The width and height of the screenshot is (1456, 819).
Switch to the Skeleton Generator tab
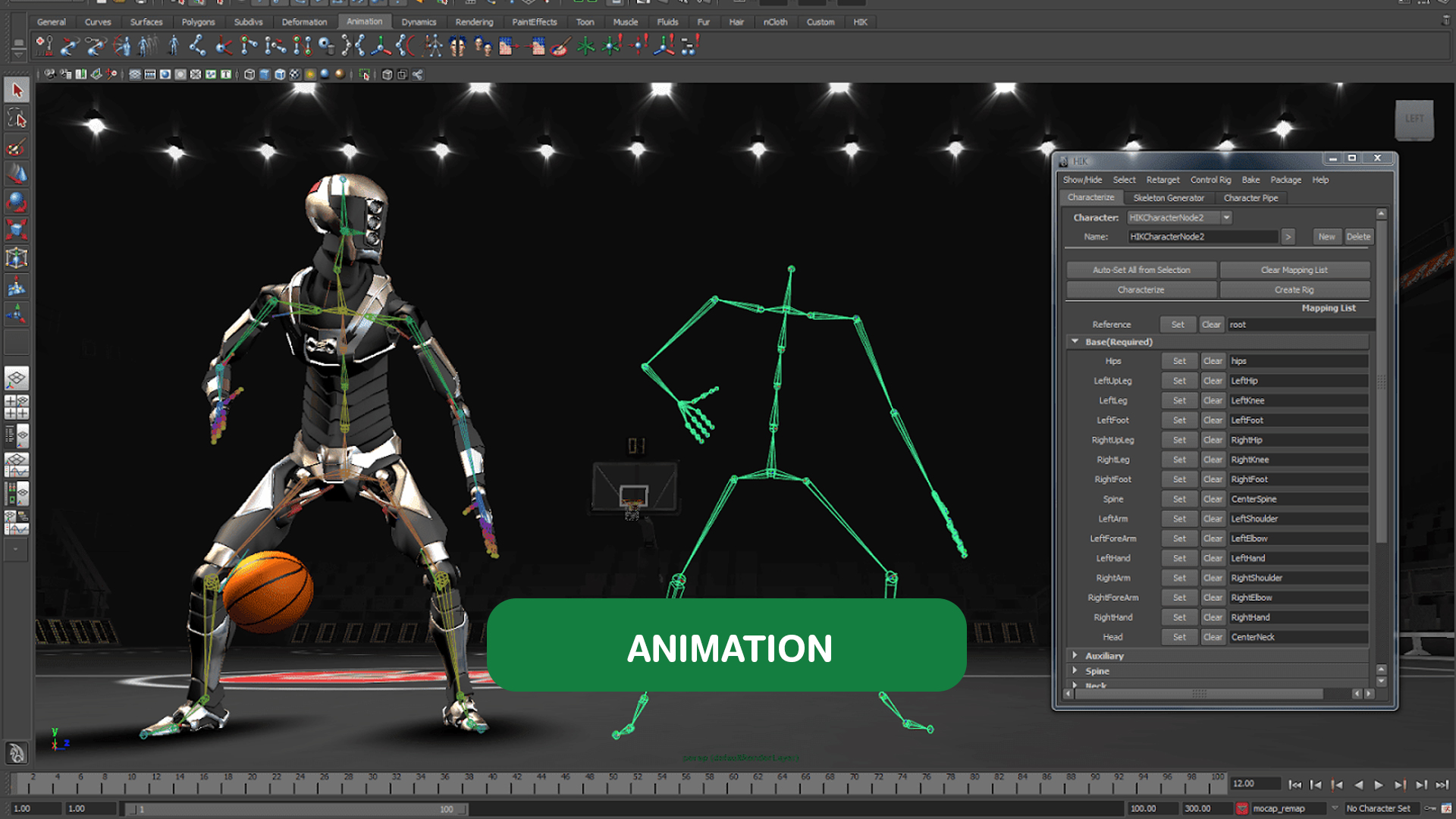1169,198
